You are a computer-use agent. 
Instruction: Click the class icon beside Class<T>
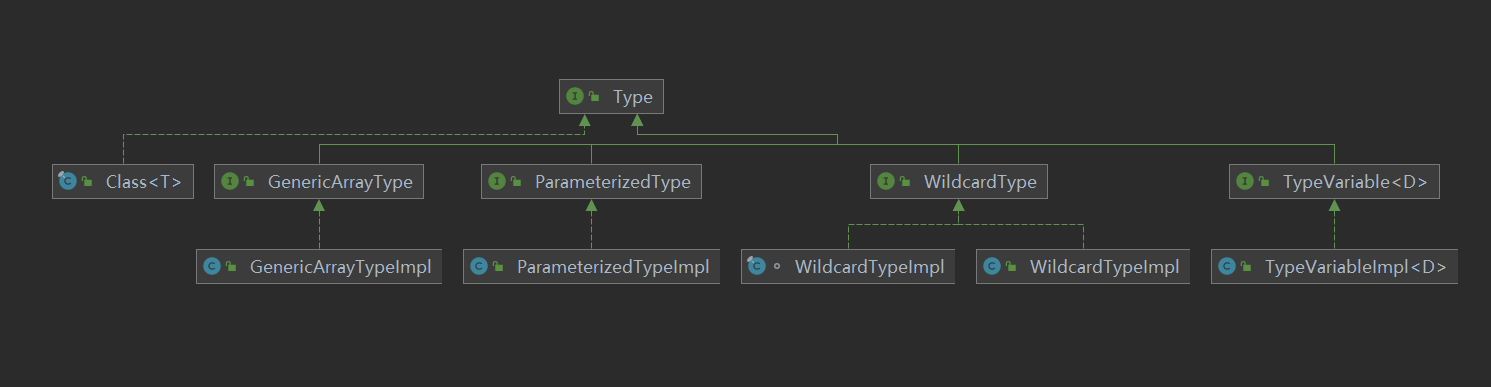click(x=68, y=182)
